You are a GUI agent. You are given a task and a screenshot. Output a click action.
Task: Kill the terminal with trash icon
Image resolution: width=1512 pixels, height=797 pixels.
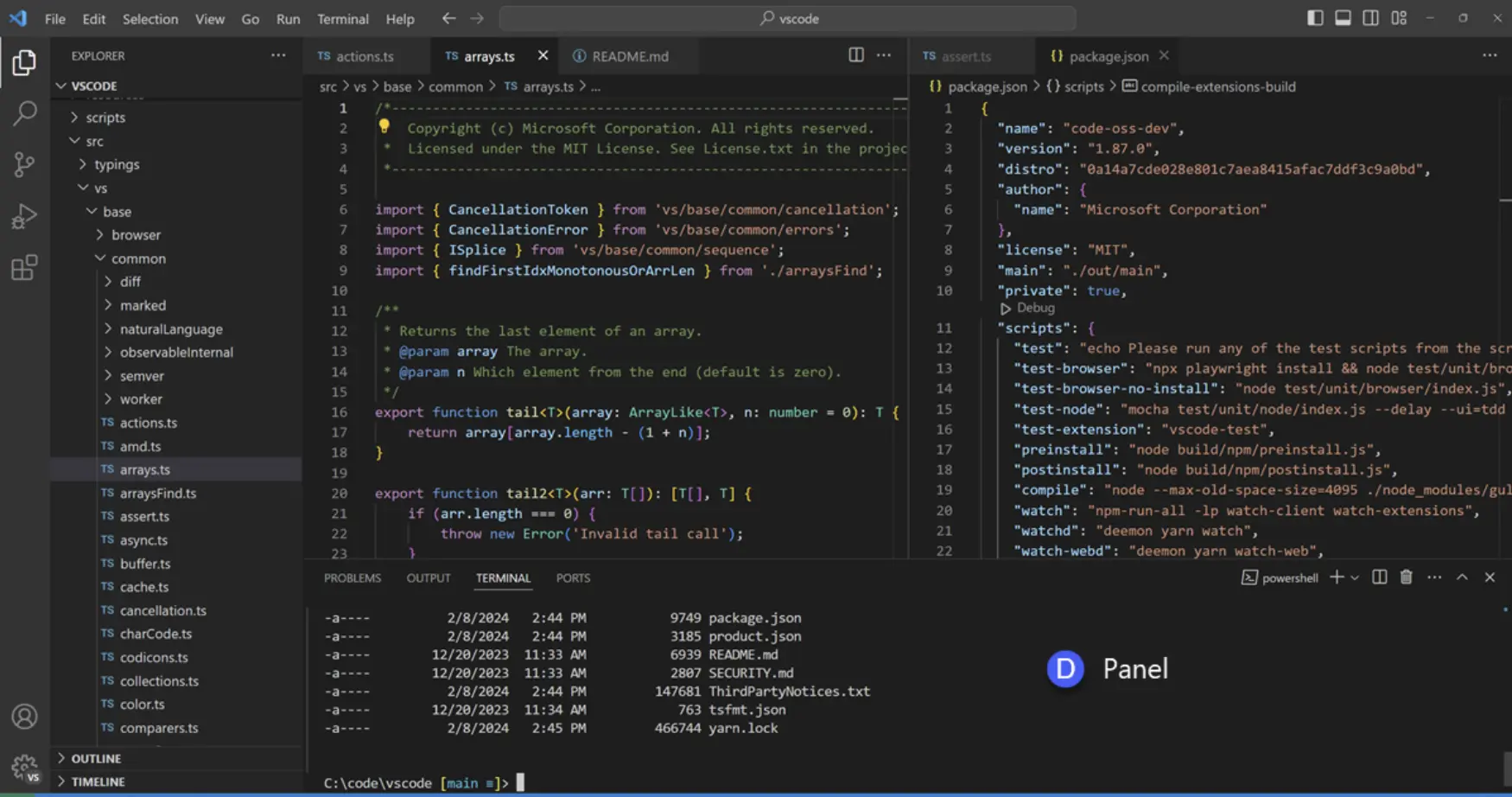point(1406,577)
